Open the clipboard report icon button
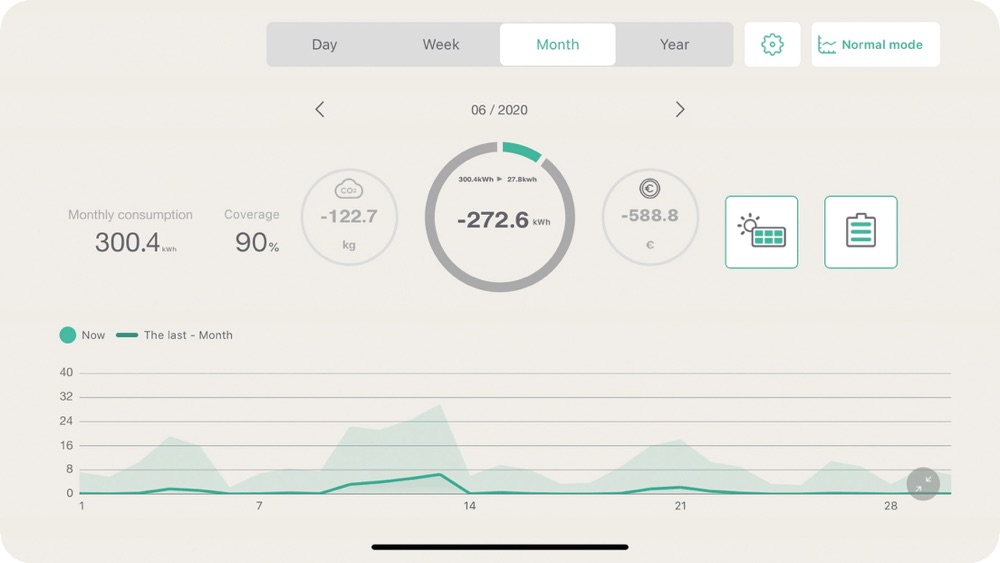The image size is (1000, 563). 861,232
